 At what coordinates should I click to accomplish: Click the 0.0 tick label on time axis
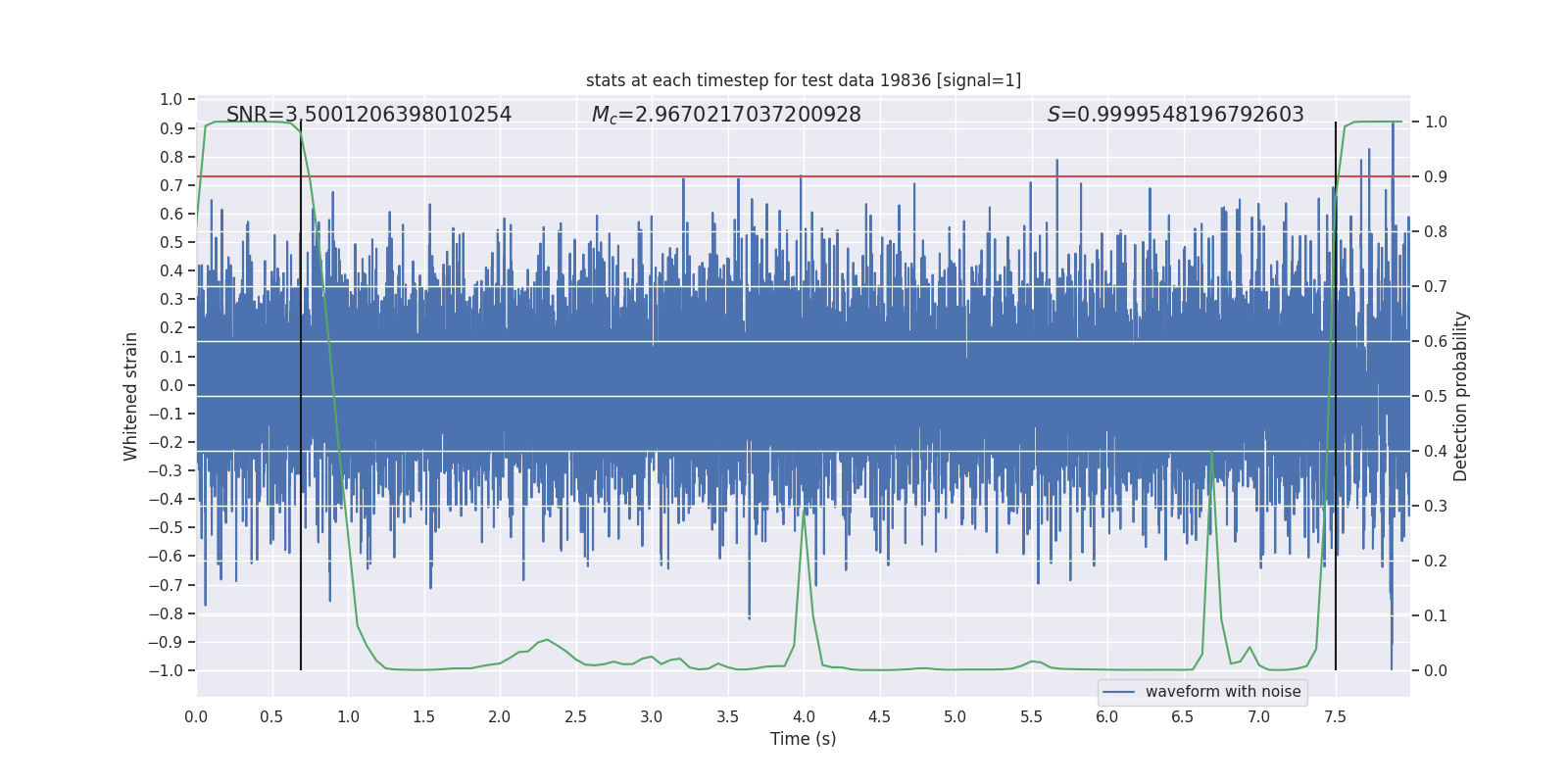pyautogui.click(x=196, y=716)
